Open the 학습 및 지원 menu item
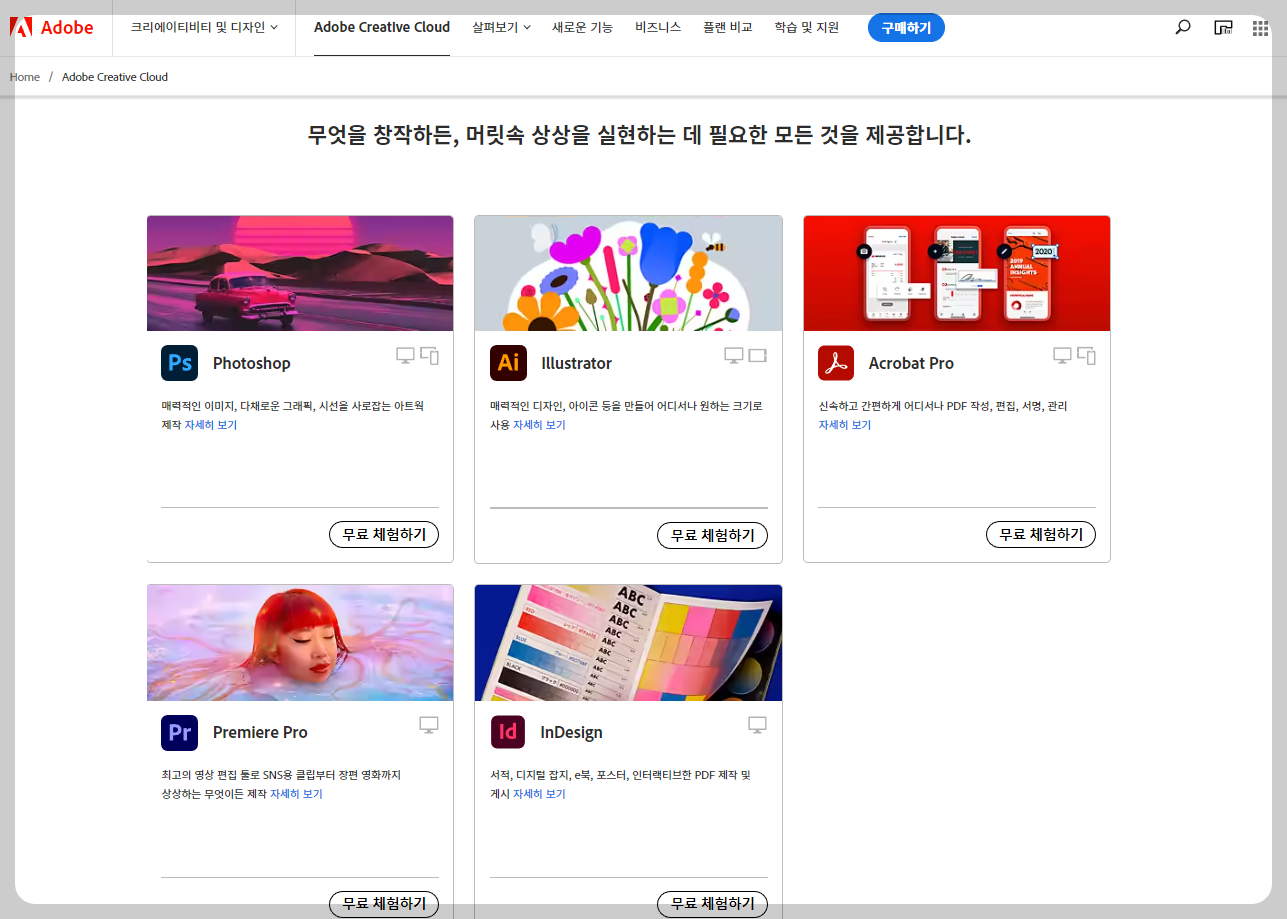The image size is (1287, 919). coord(807,28)
